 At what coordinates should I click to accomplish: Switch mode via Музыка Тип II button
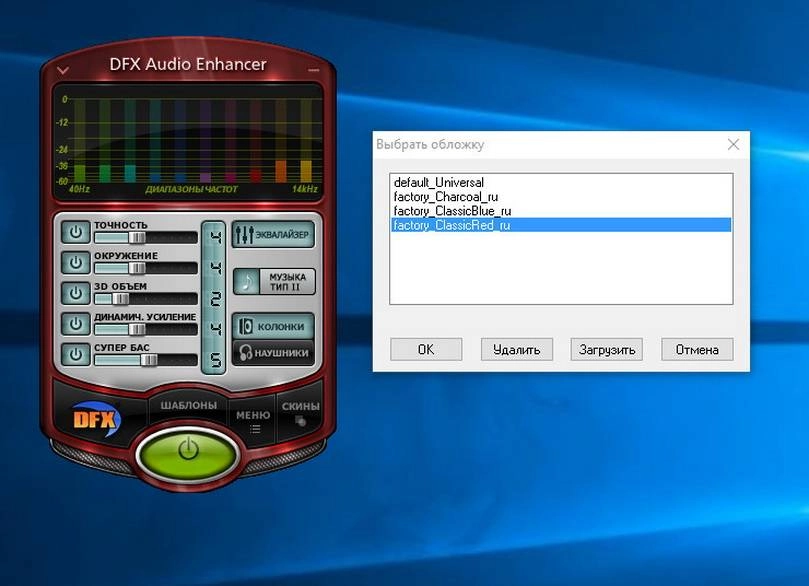274,282
